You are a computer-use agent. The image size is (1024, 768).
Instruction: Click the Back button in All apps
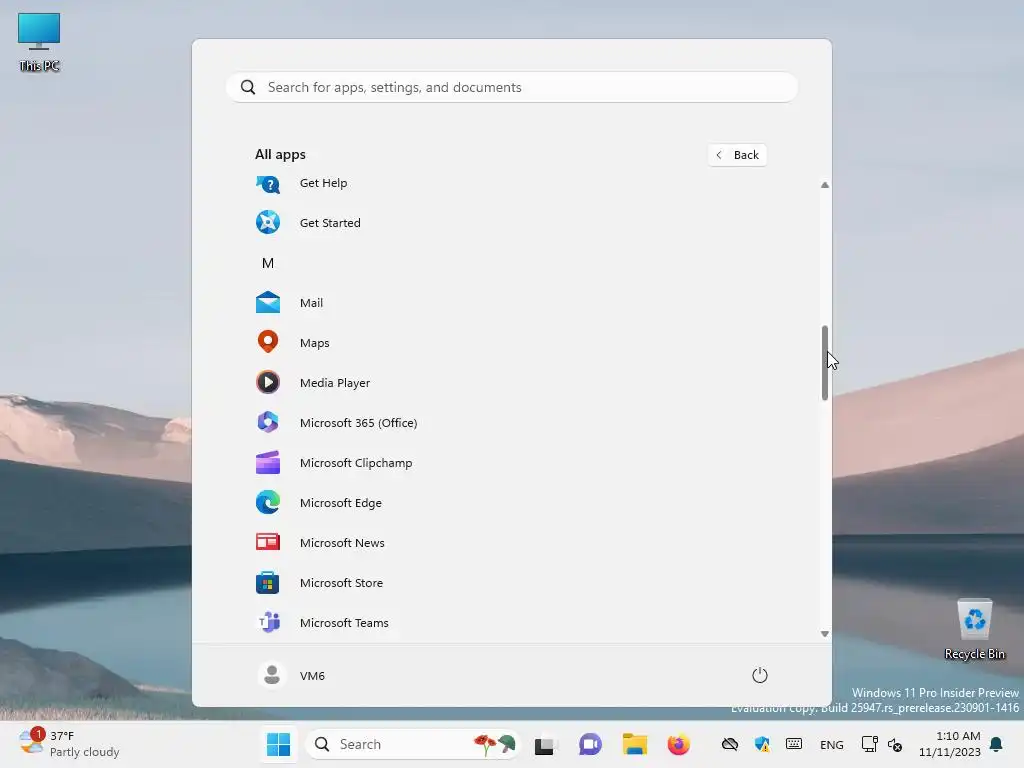737,155
